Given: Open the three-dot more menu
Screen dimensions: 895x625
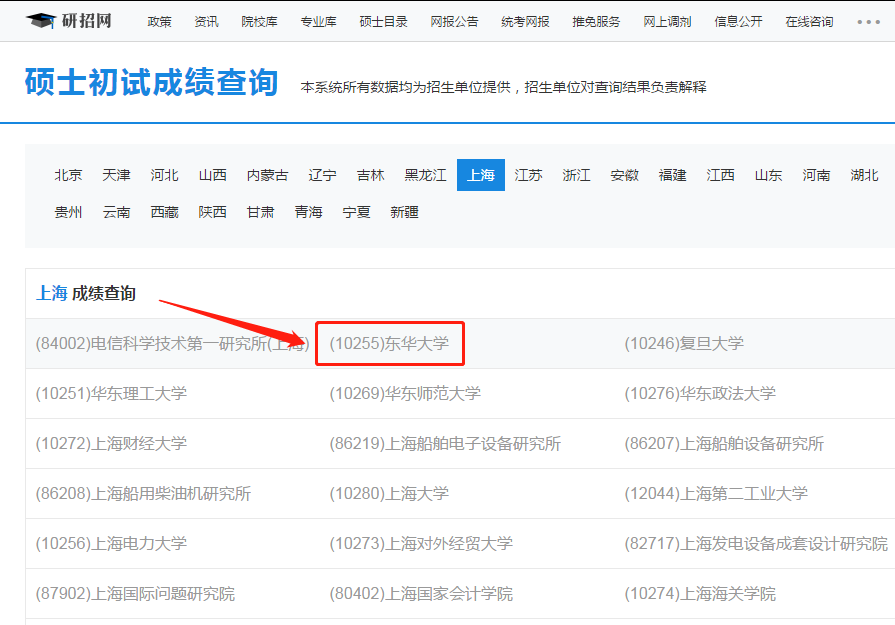Looking at the screenshot, I should 868,22.
